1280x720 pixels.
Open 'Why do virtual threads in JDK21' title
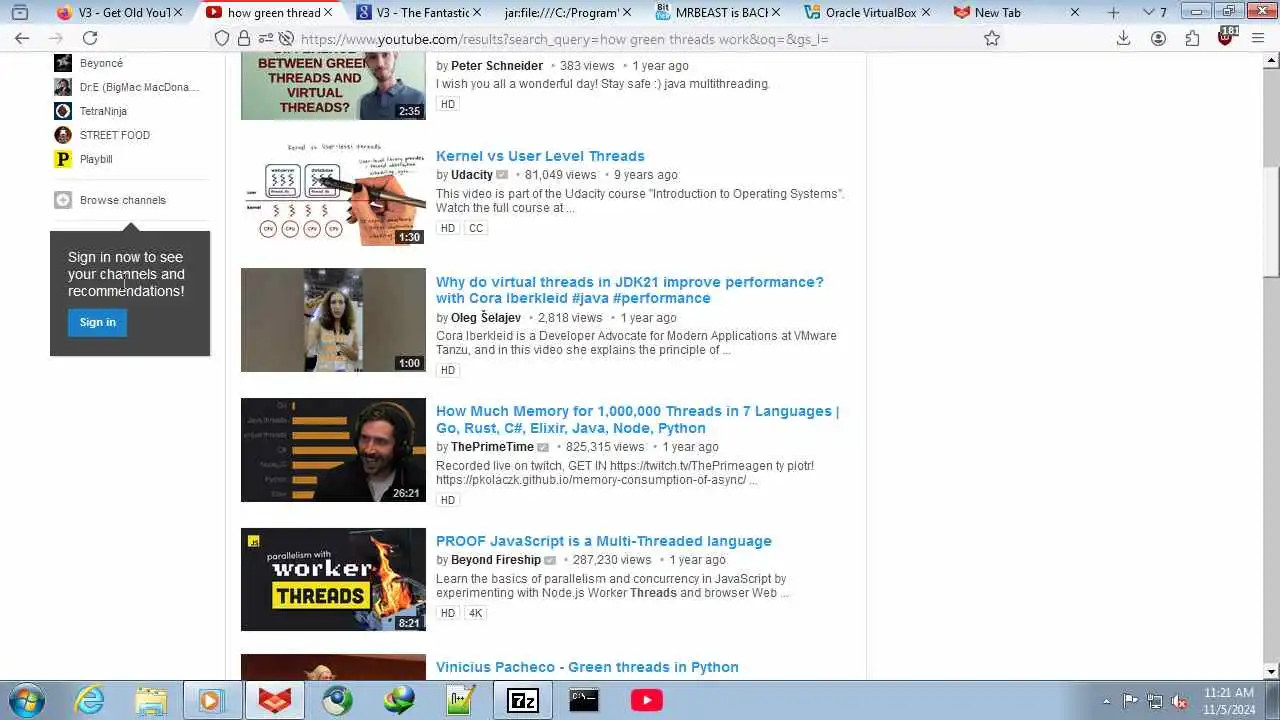coord(630,290)
